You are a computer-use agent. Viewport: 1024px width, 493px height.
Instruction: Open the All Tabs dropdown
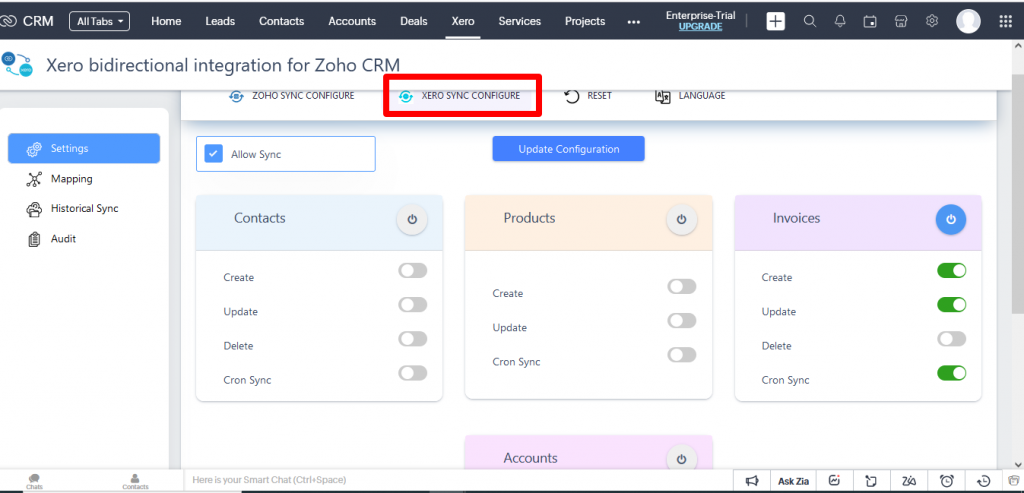tap(99, 22)
